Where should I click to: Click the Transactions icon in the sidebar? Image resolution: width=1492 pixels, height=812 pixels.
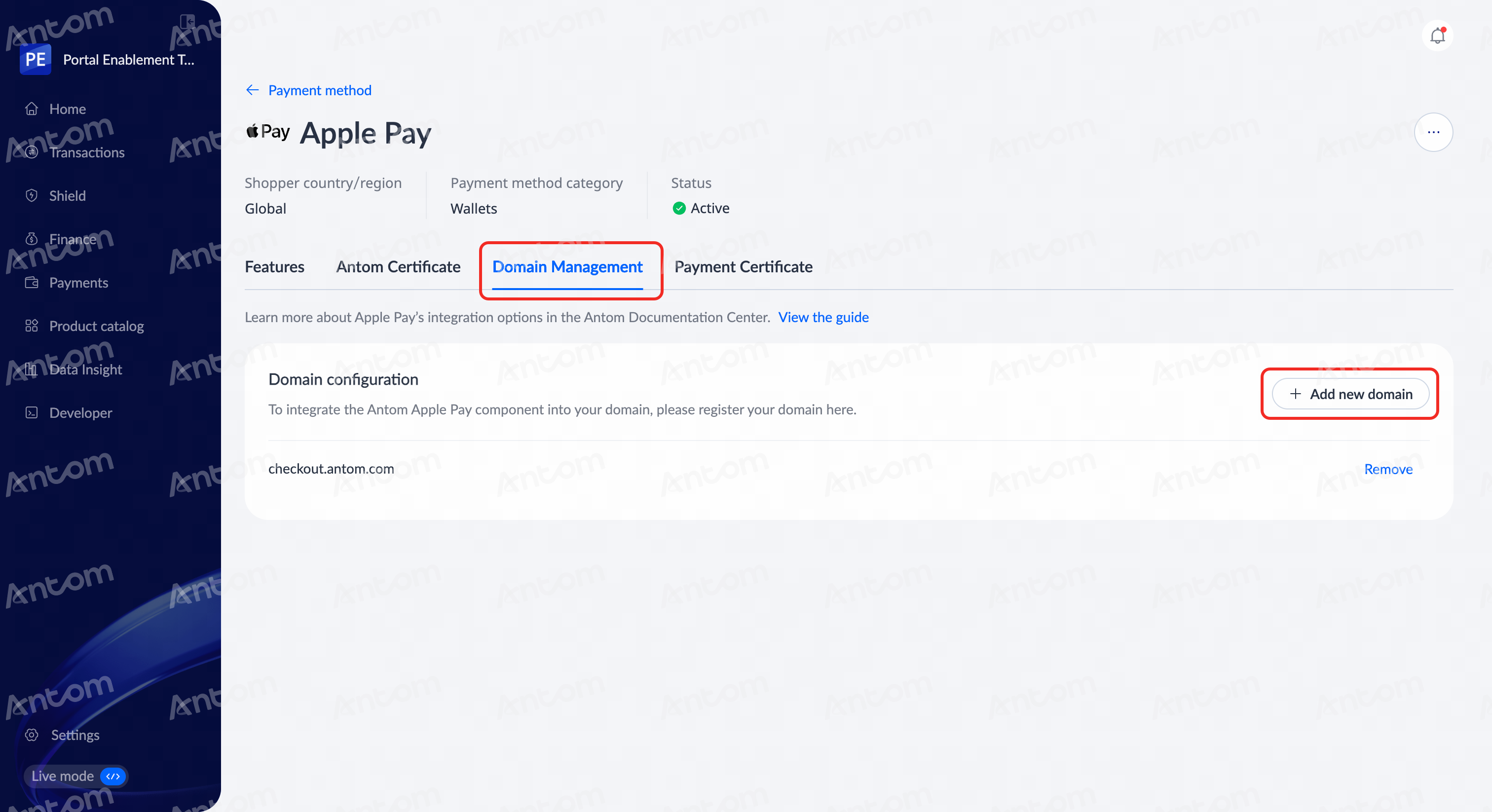(32, 152)
